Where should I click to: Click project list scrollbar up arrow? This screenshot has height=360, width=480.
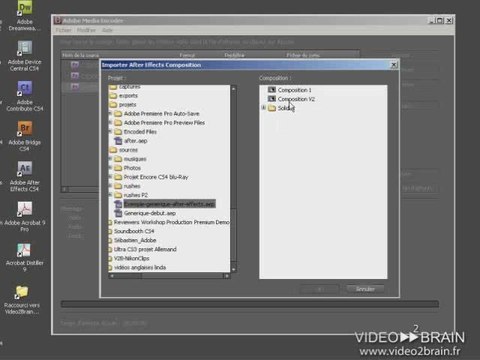[x=233, y=88]
